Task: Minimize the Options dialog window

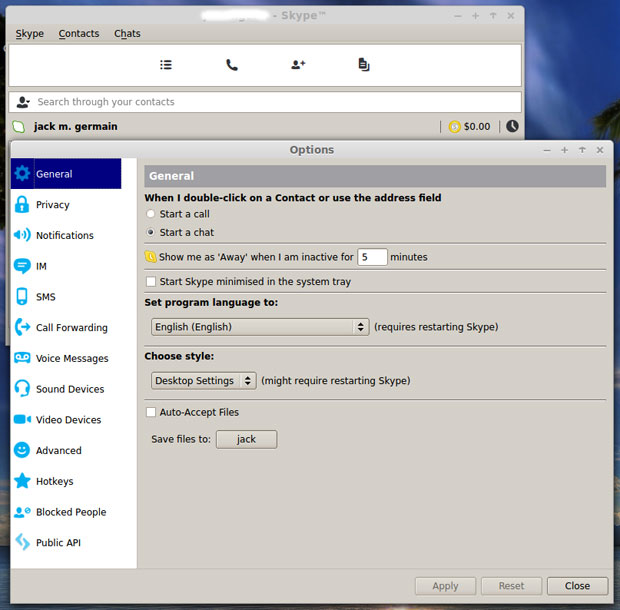Action: [x=547, y=150]
